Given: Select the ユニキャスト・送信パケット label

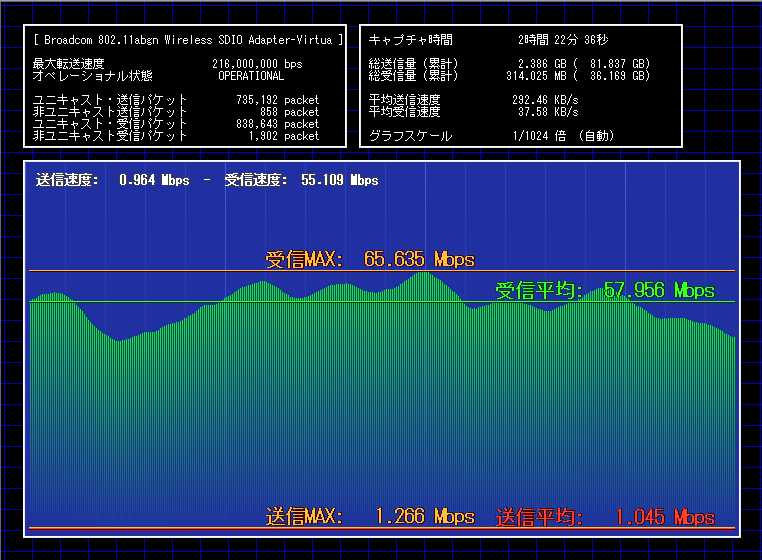Looking at the screenshot, I should coord(110,100).
